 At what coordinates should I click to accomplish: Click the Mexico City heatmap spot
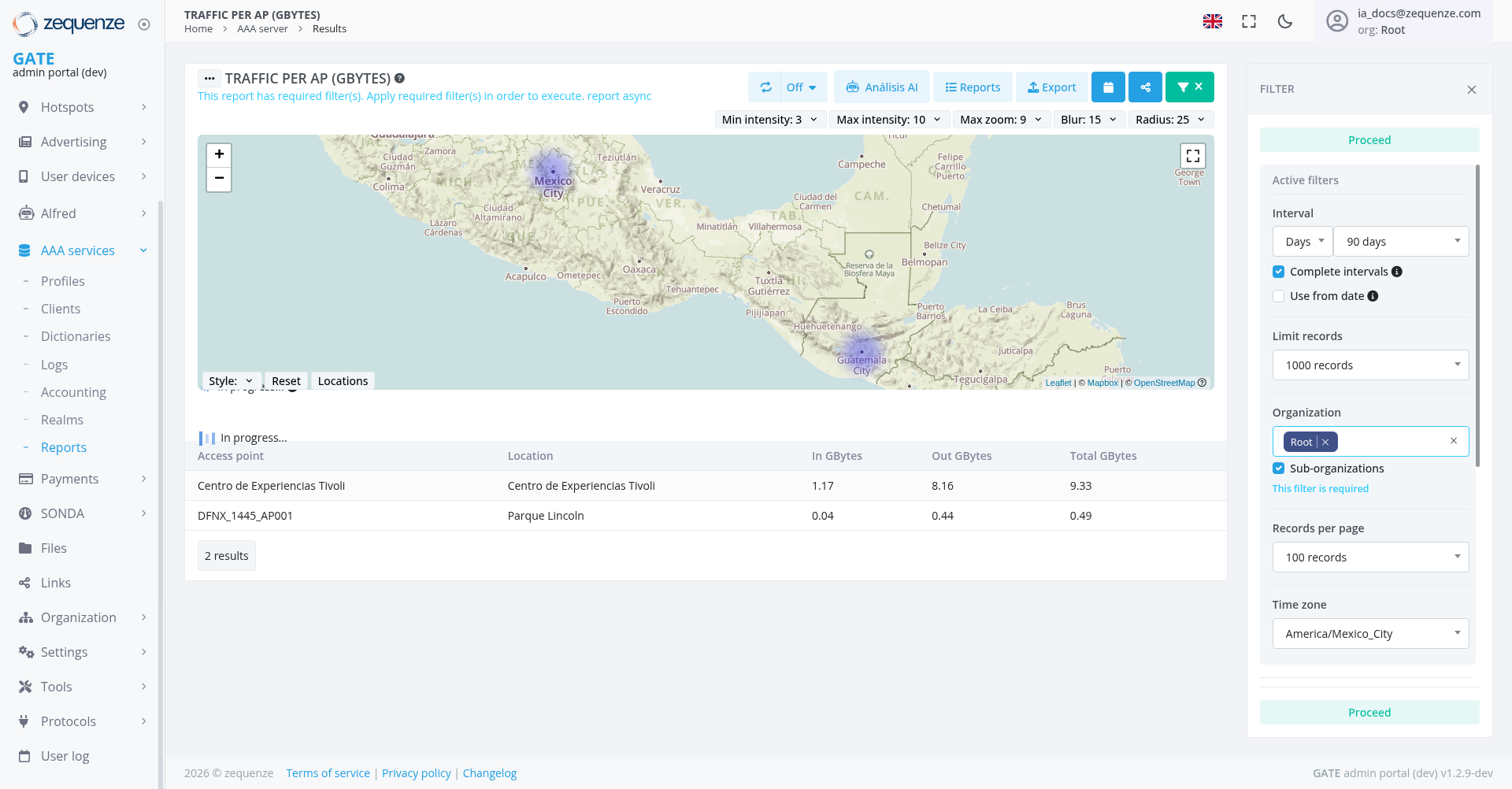pyautogui.click(x=553, y=171)
